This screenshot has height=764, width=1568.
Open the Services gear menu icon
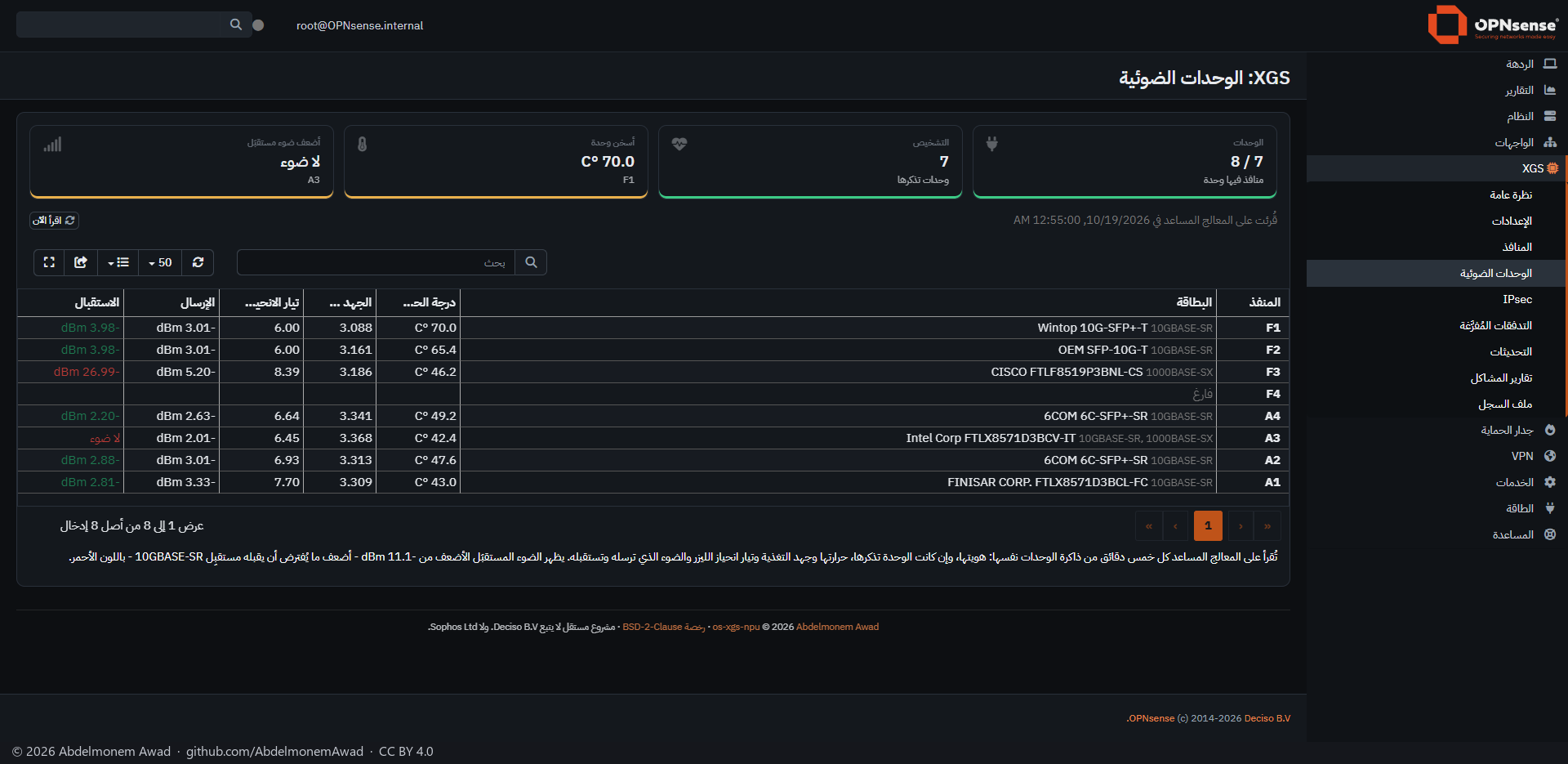(1550, 482)
